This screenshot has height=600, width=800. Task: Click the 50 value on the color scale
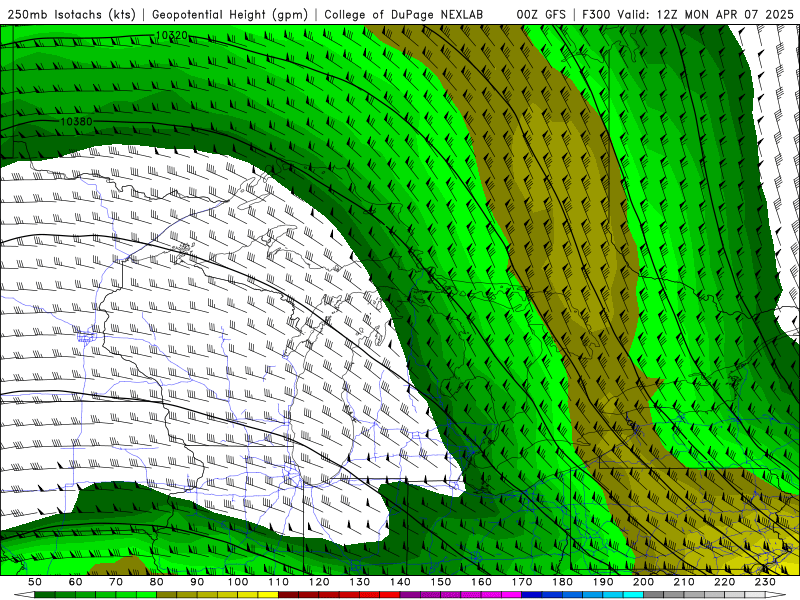[35, 582]
